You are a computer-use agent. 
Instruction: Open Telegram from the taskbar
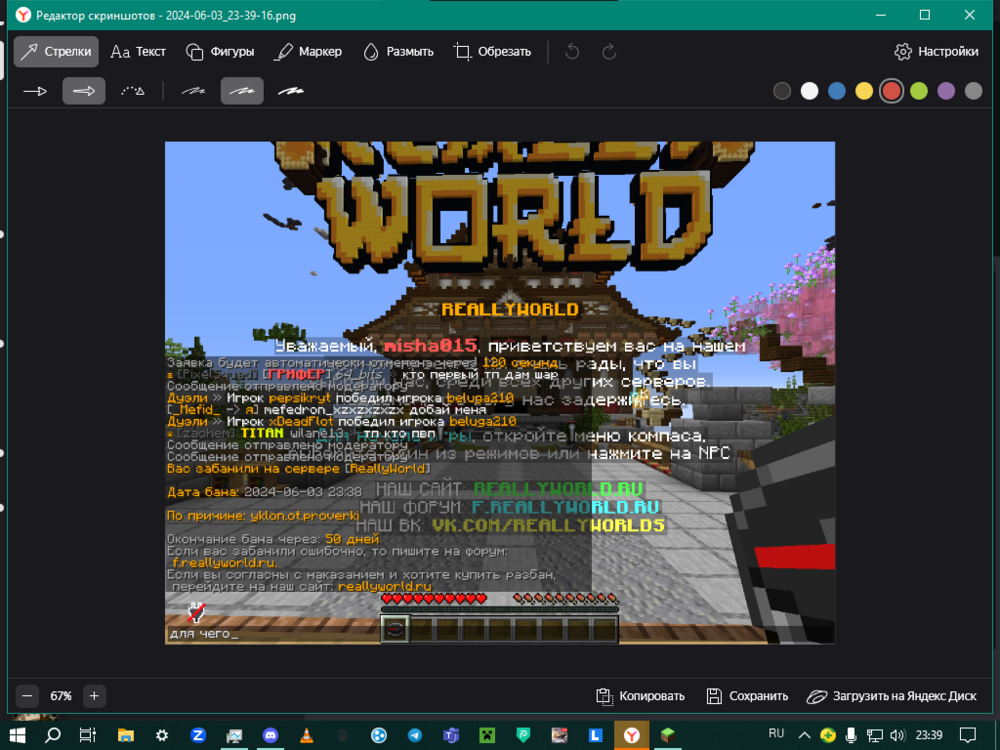click(415, 735)
